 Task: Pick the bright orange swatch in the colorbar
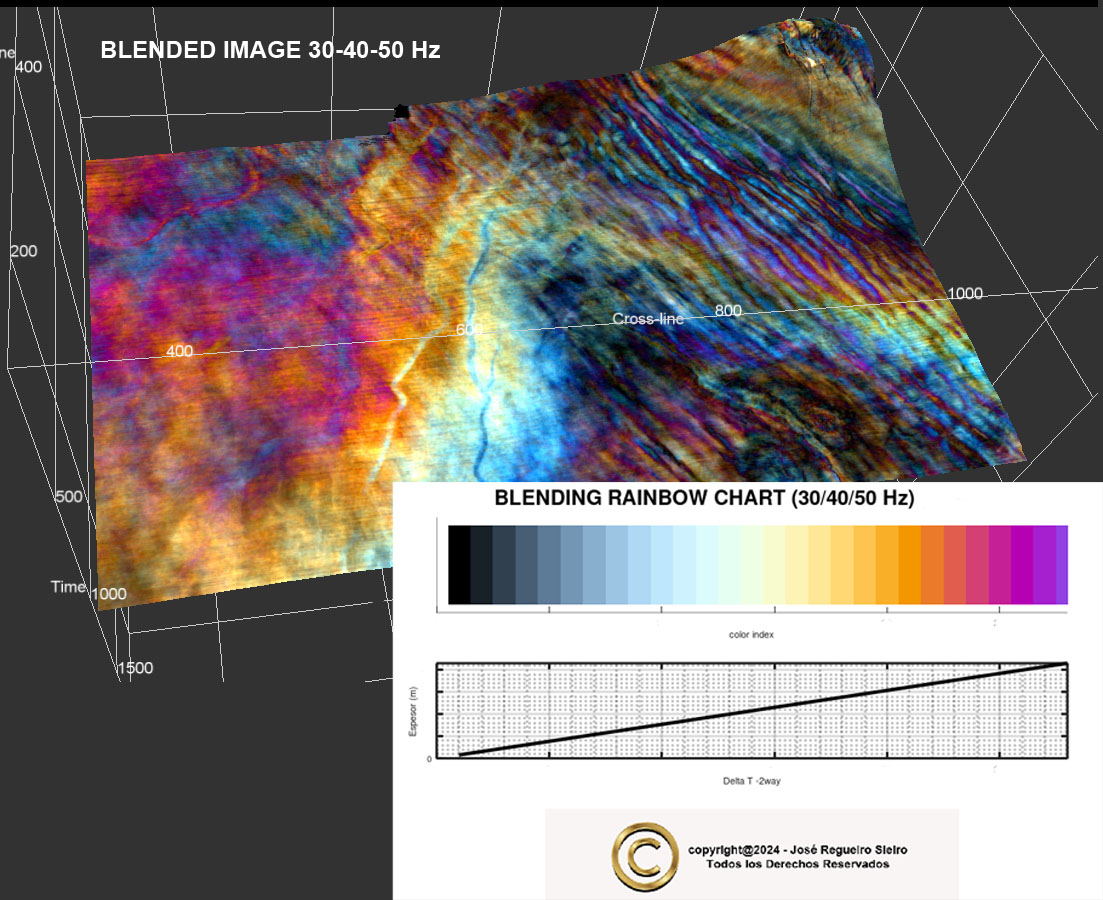(909, 565)
